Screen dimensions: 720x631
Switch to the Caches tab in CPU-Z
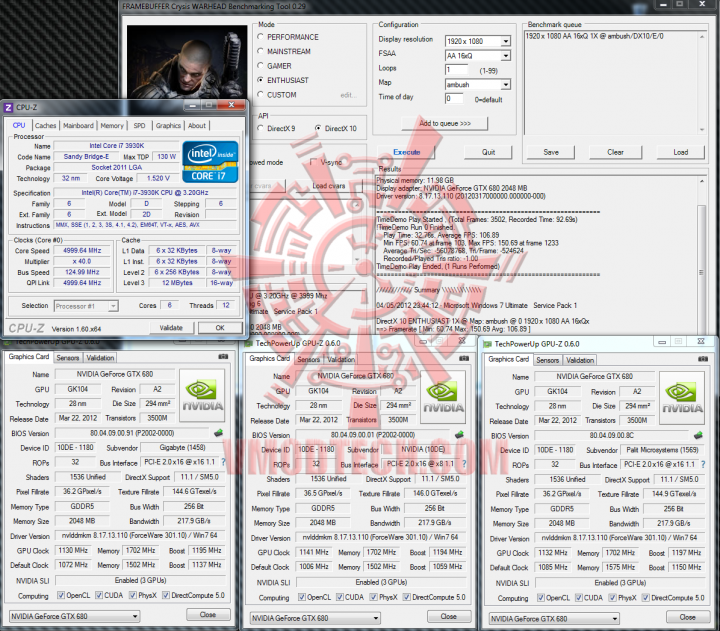45,125
